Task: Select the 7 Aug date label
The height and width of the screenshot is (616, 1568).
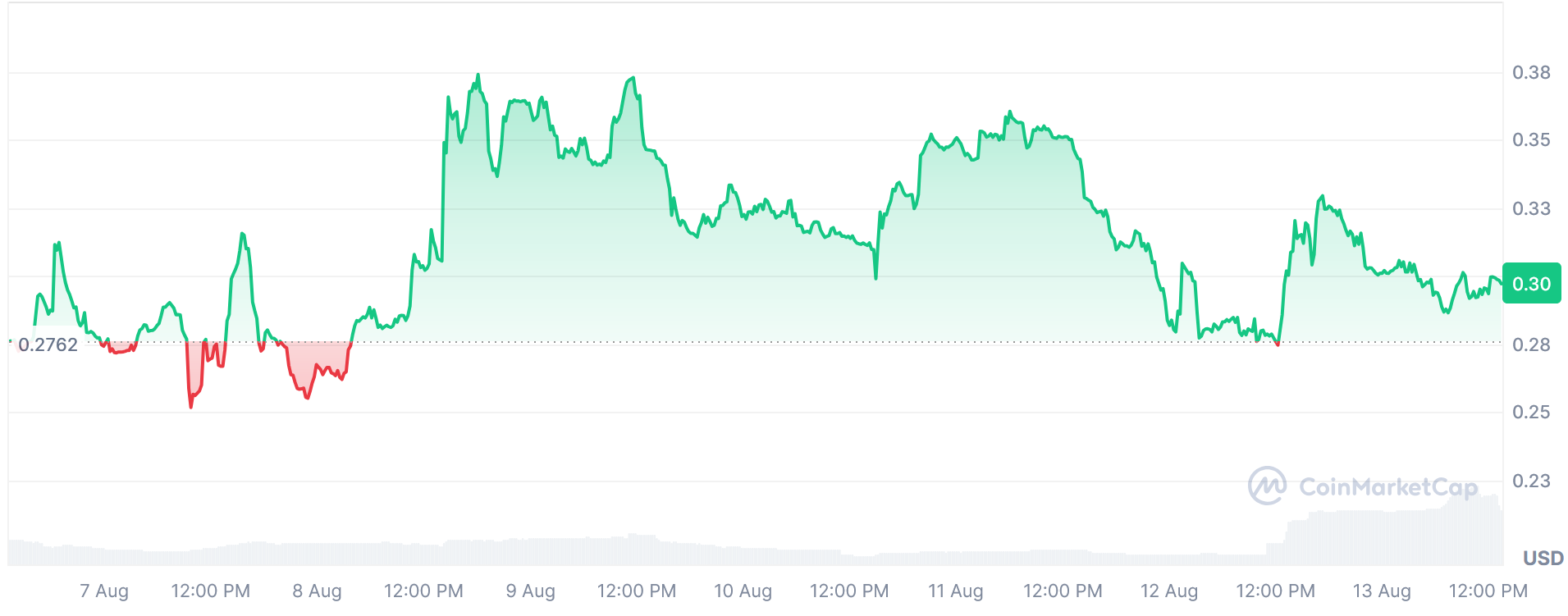Action: click(104, 591)
